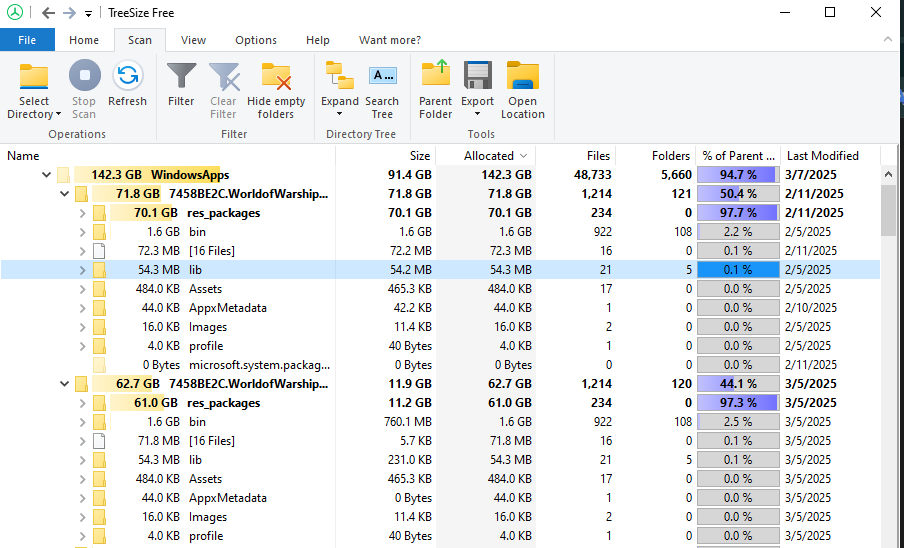Expand the bin folder dated 2/5/2025
The image size is (904, 548).
[x=82, y=232]
